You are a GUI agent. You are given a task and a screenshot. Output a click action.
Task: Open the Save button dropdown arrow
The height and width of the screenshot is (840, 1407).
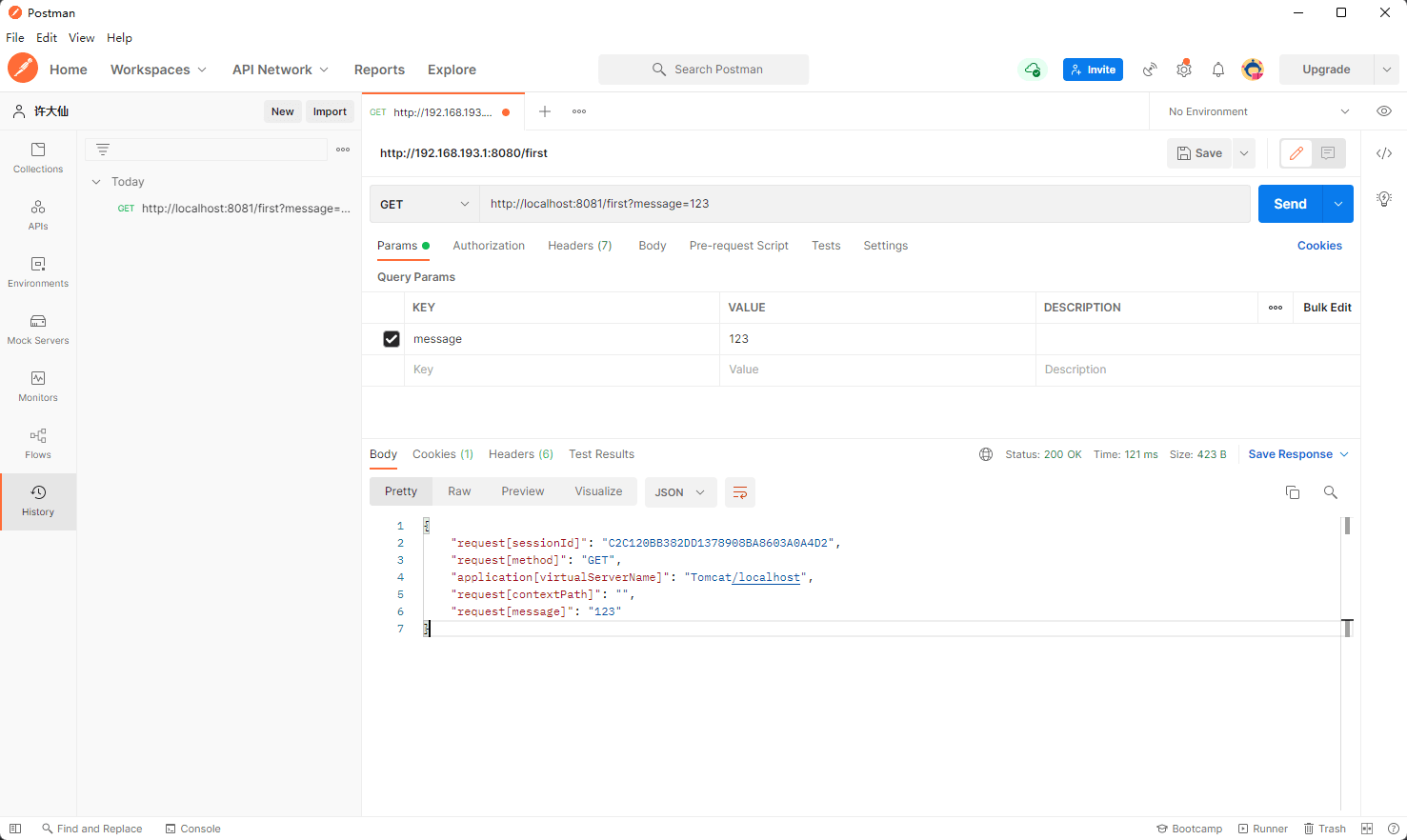click(1244, 153)
